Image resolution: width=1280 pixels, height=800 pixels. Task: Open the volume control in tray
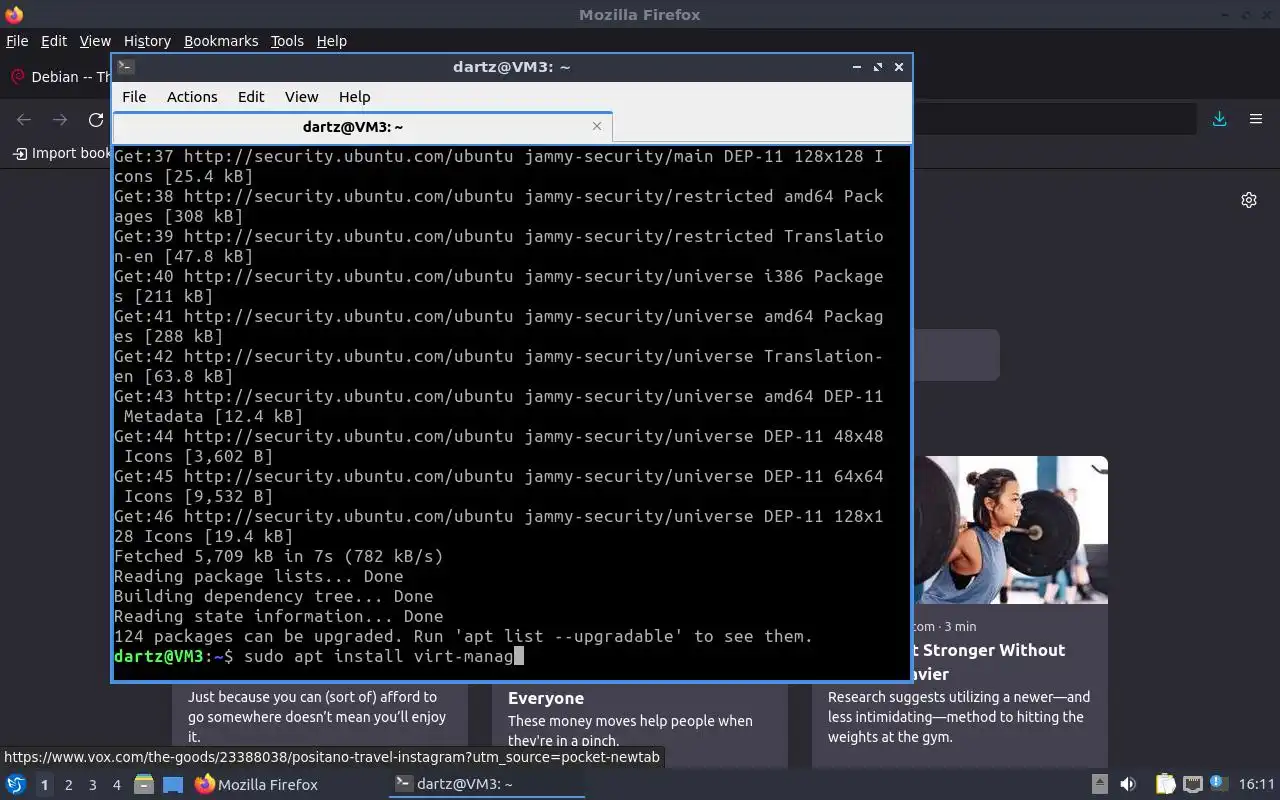coord(1128,784)
